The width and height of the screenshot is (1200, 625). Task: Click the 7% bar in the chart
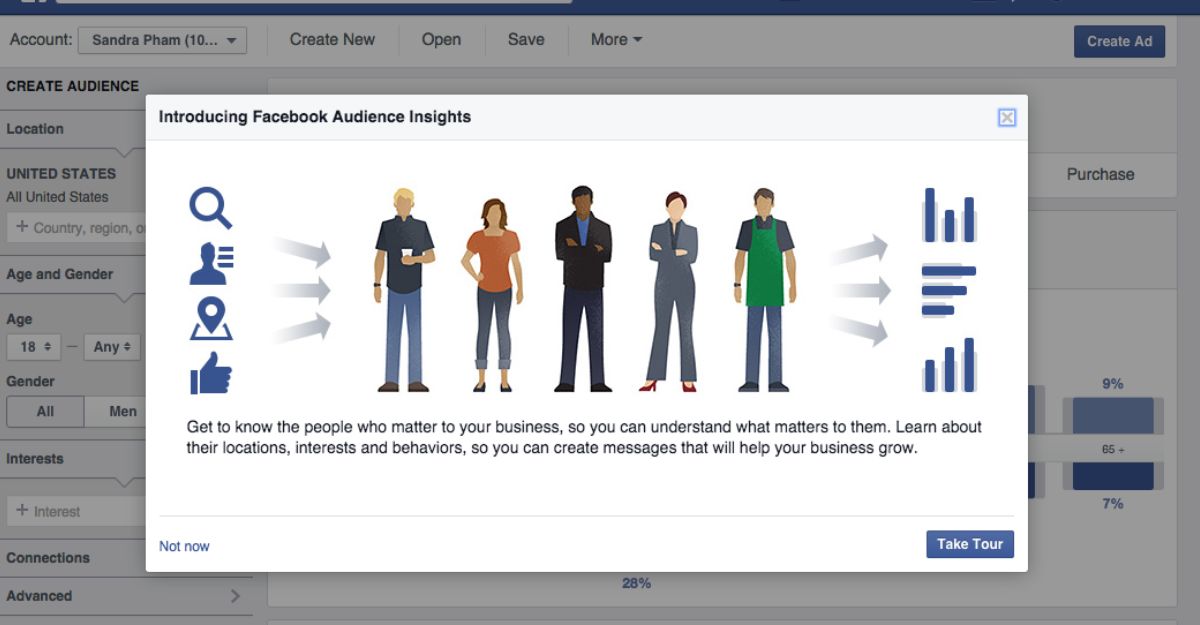pos(1113,477)
